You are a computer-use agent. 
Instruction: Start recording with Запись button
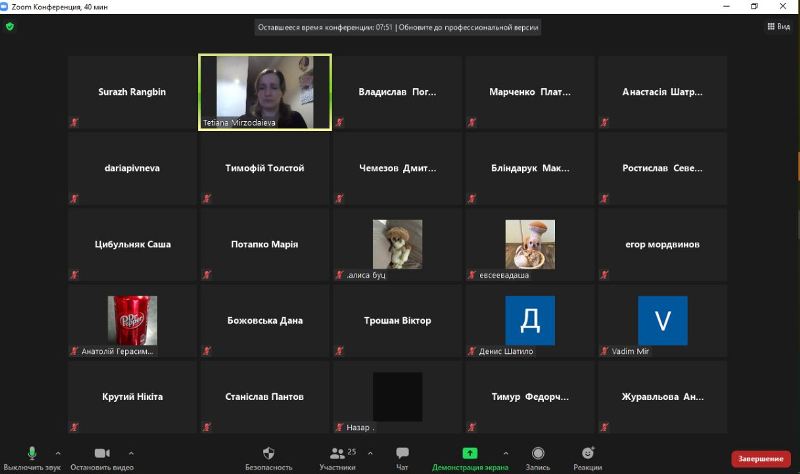pyautogui.click(x=538, y=454)
